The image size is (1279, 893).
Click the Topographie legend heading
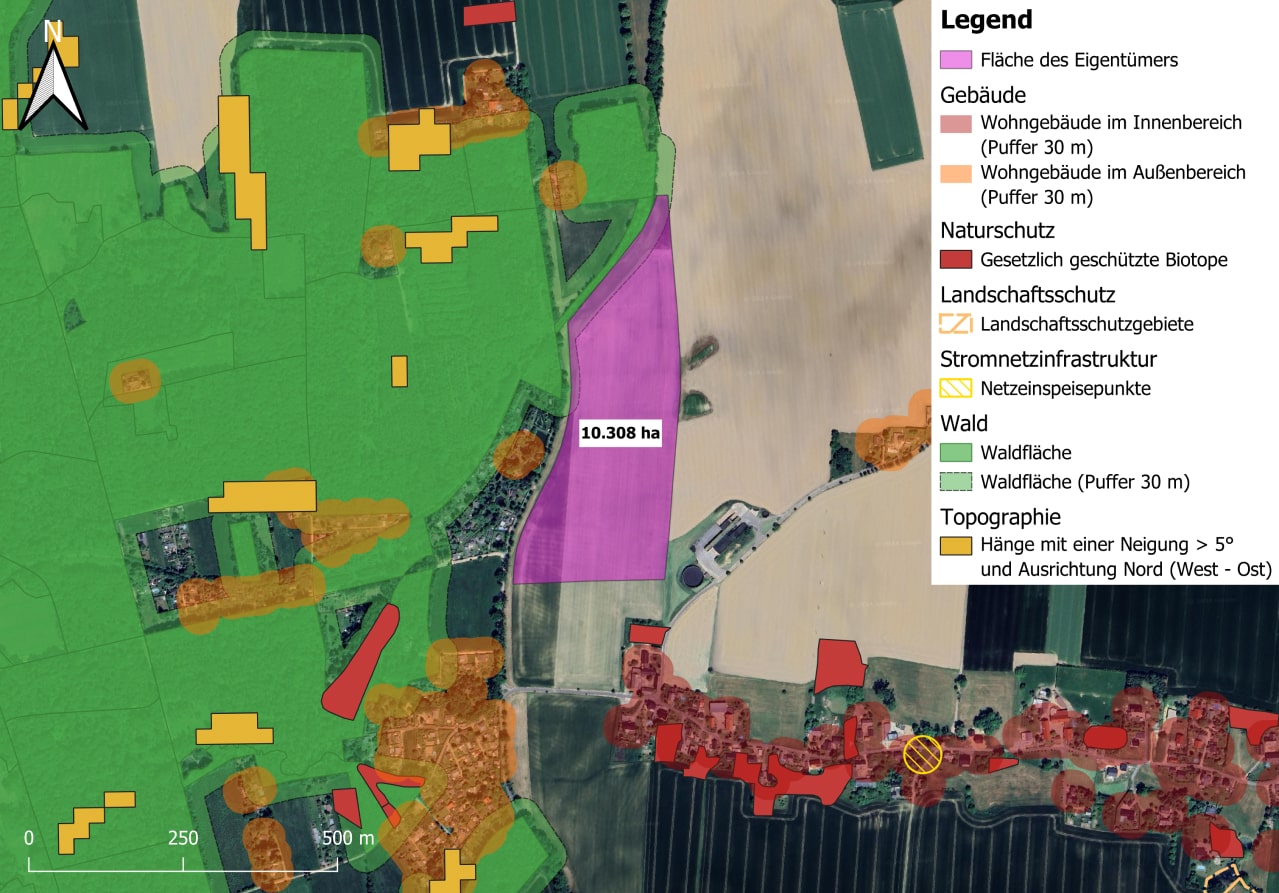[x=1000, y=517]
